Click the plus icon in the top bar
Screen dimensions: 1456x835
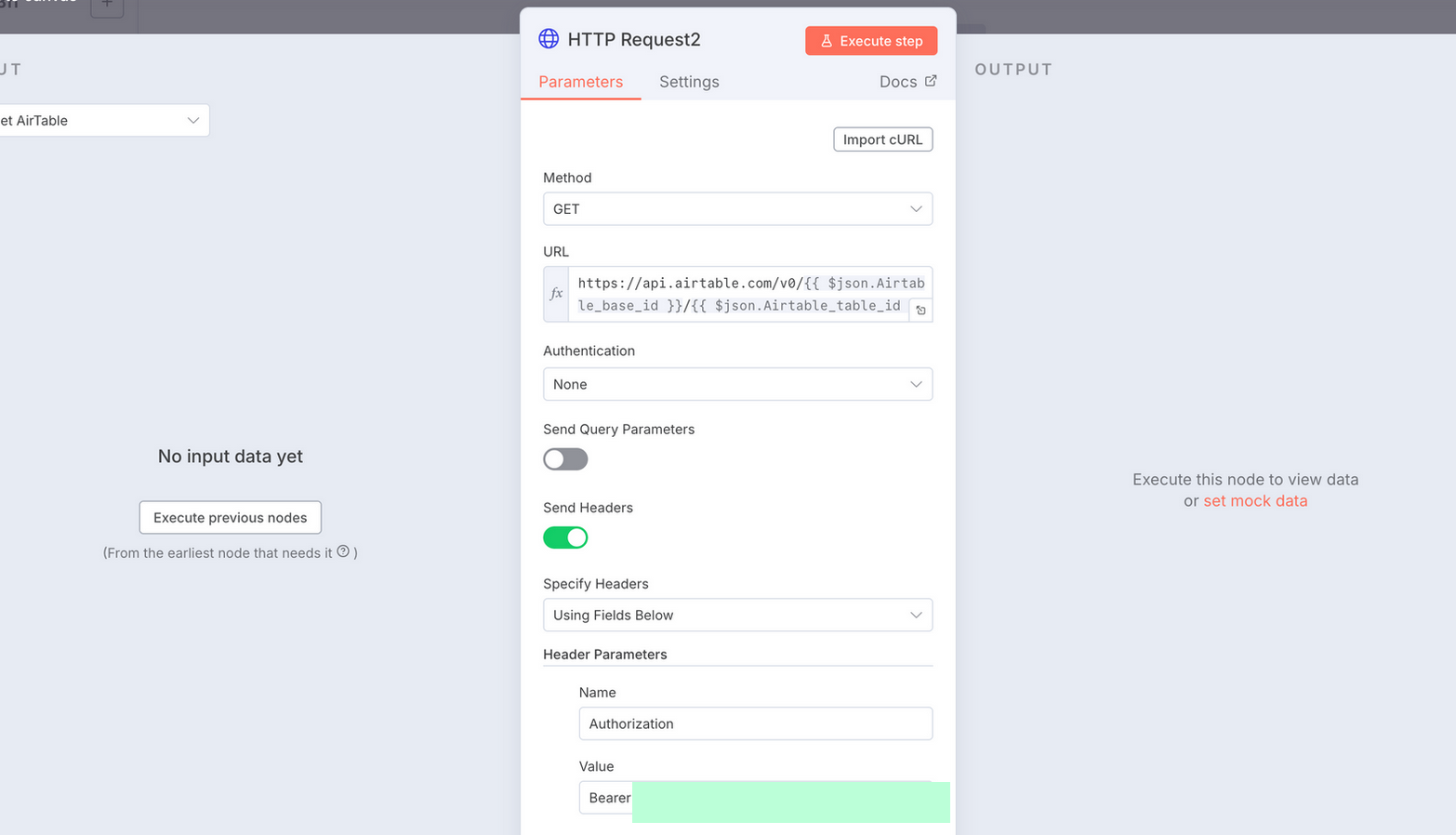[107, 5]
